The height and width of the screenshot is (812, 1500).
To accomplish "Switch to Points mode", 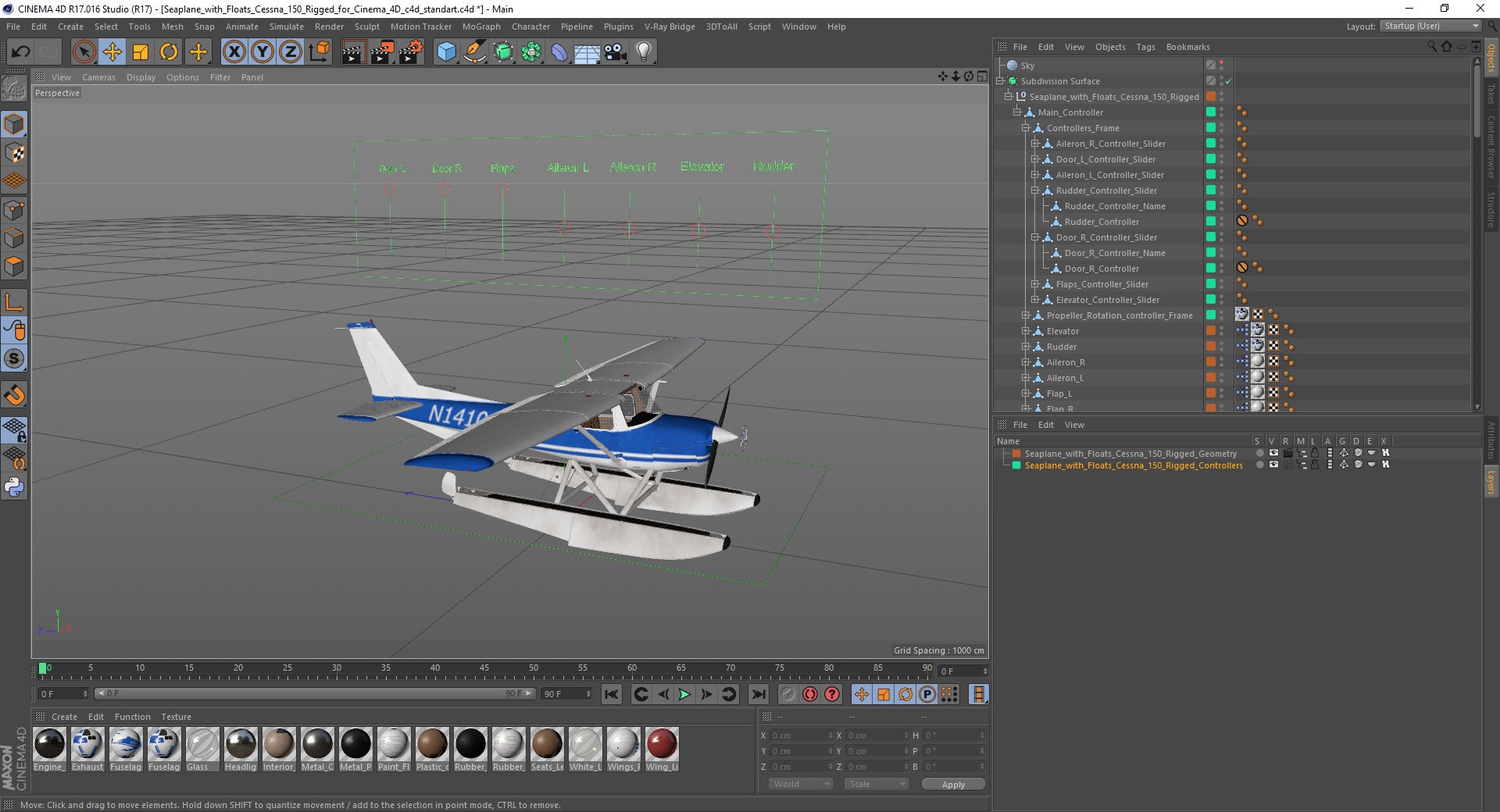I will click(x=14, y=210).
